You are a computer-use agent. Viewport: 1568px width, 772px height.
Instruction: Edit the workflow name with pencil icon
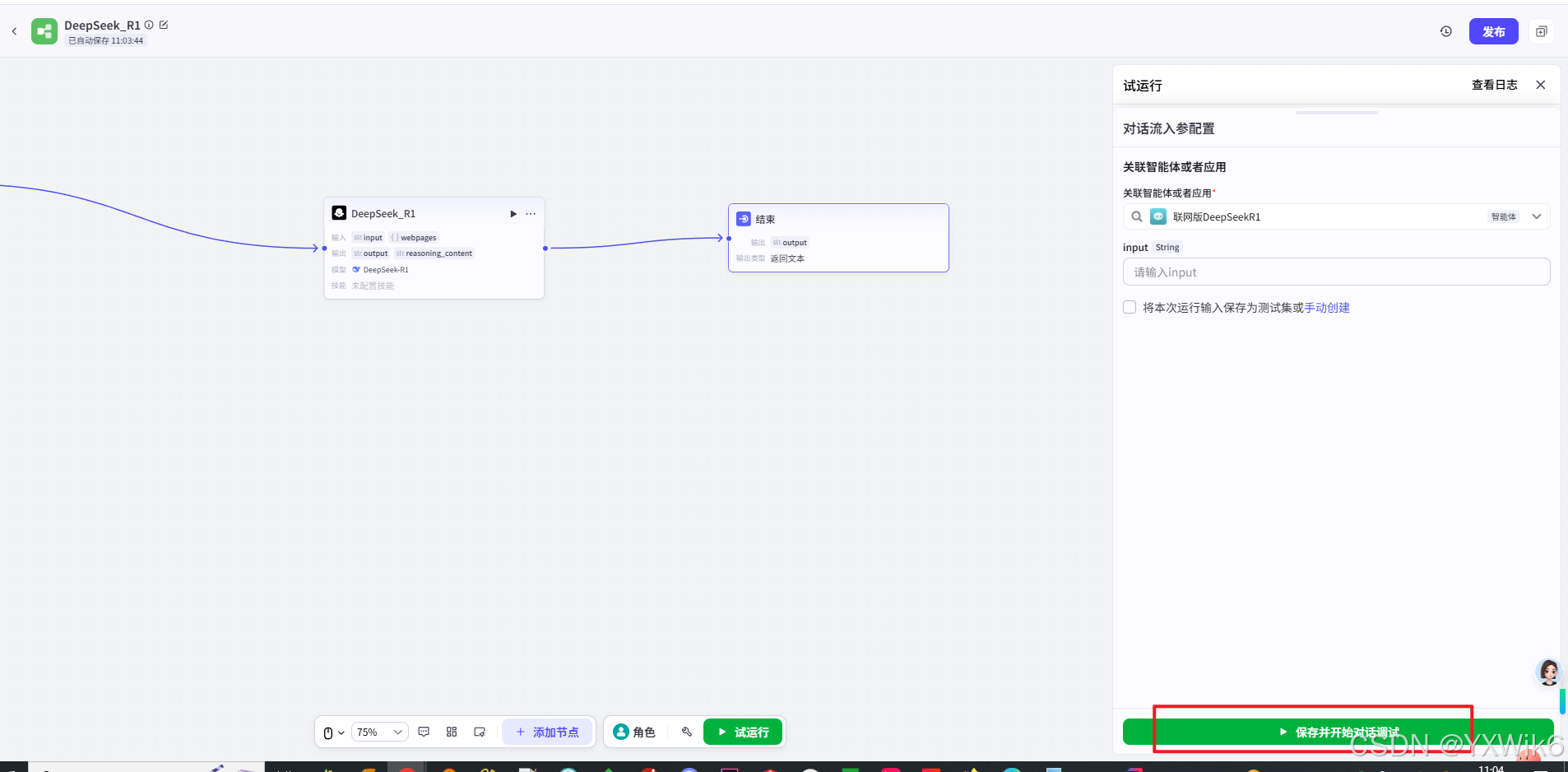164,25
